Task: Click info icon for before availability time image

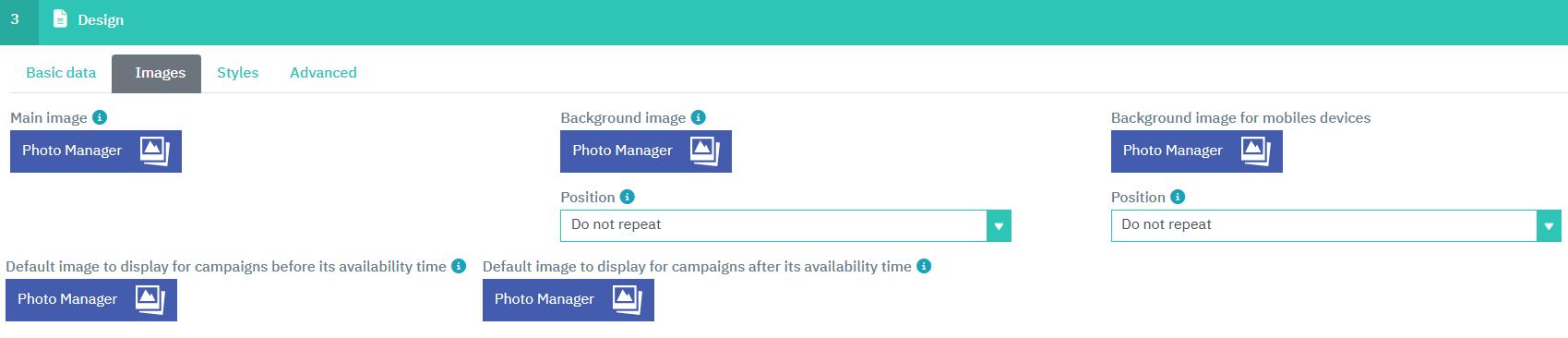Action: pos(459,266)
